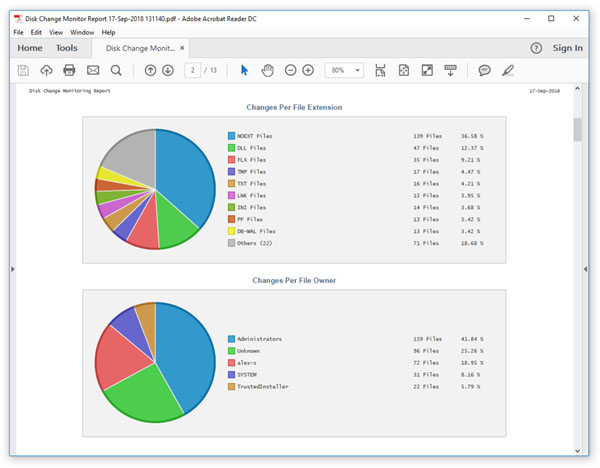Click the cloud upload icon
Image resolution: width=600 pixels, height=468 pixels.
pyautogui.click(x=46, y=70)
